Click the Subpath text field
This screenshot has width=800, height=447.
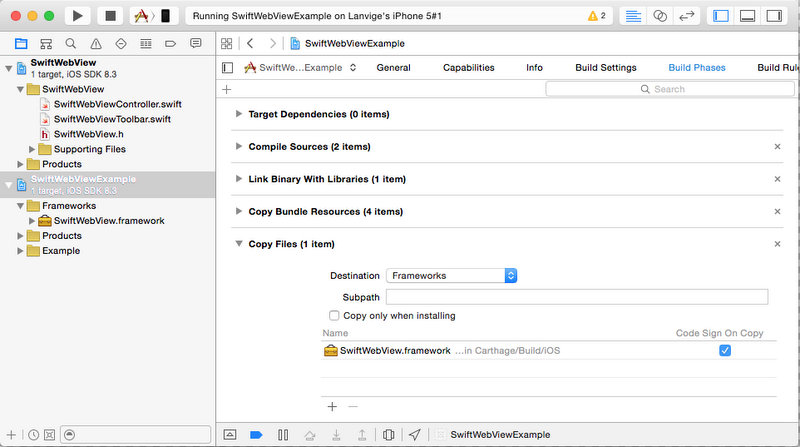pos(577,297)
